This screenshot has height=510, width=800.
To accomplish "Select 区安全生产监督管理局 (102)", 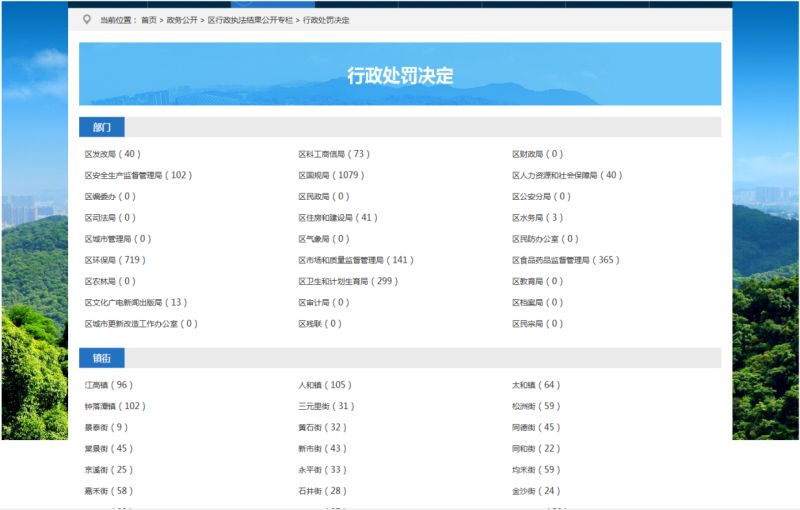I will click(x=138, y=176).
